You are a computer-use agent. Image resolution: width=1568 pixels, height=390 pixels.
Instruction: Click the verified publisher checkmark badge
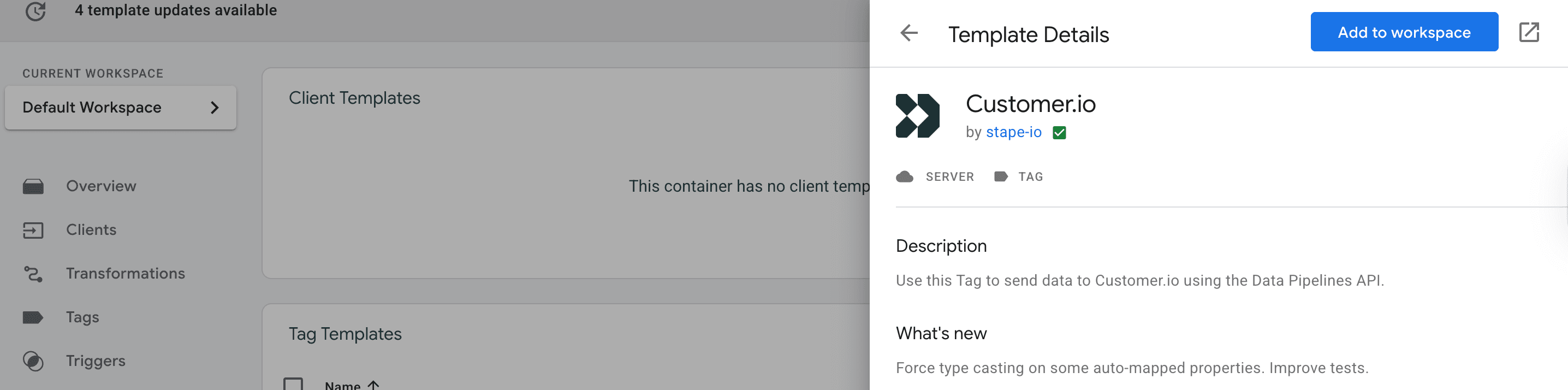[1059, 132]
